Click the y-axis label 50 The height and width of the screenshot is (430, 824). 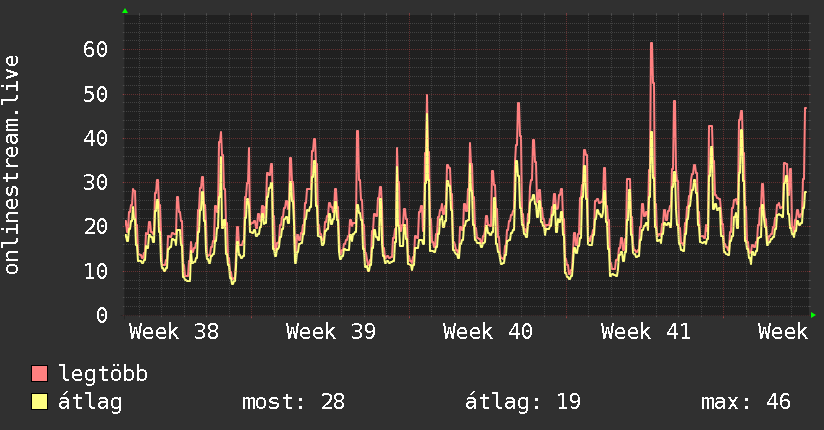coord(96,95)
